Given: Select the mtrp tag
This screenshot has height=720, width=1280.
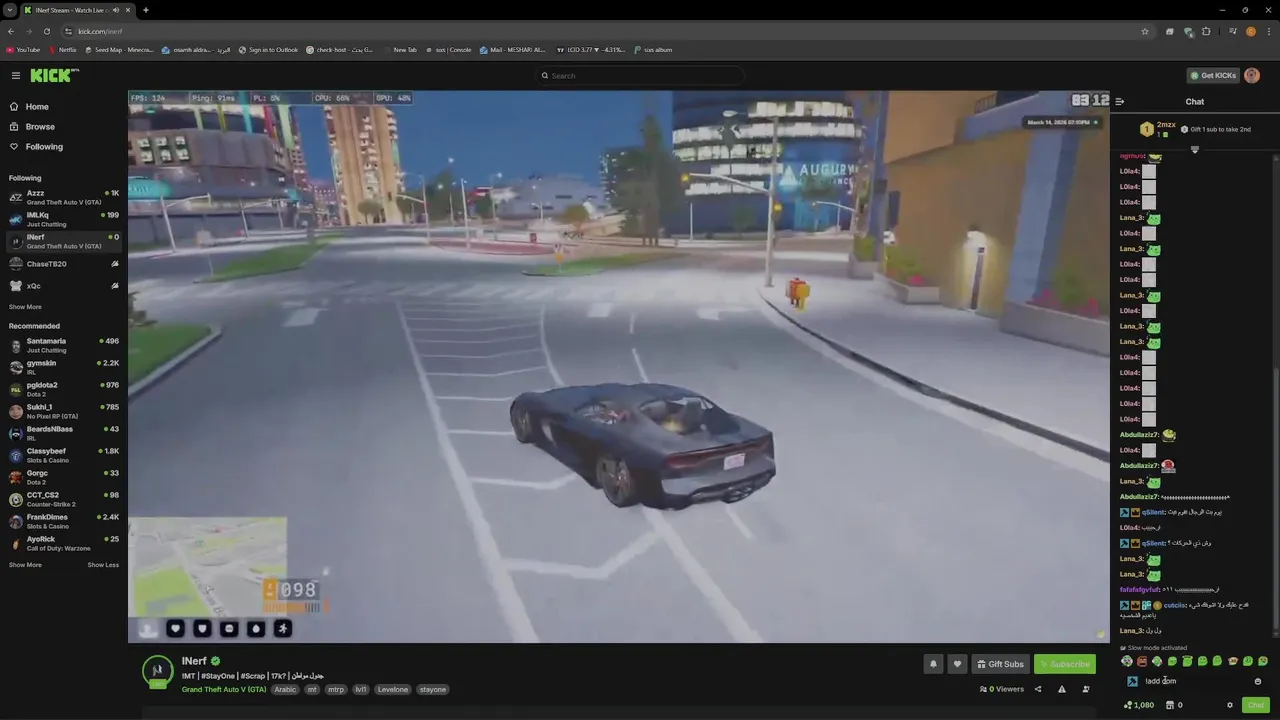Looking at the screenshot, I should click(336, 689).
